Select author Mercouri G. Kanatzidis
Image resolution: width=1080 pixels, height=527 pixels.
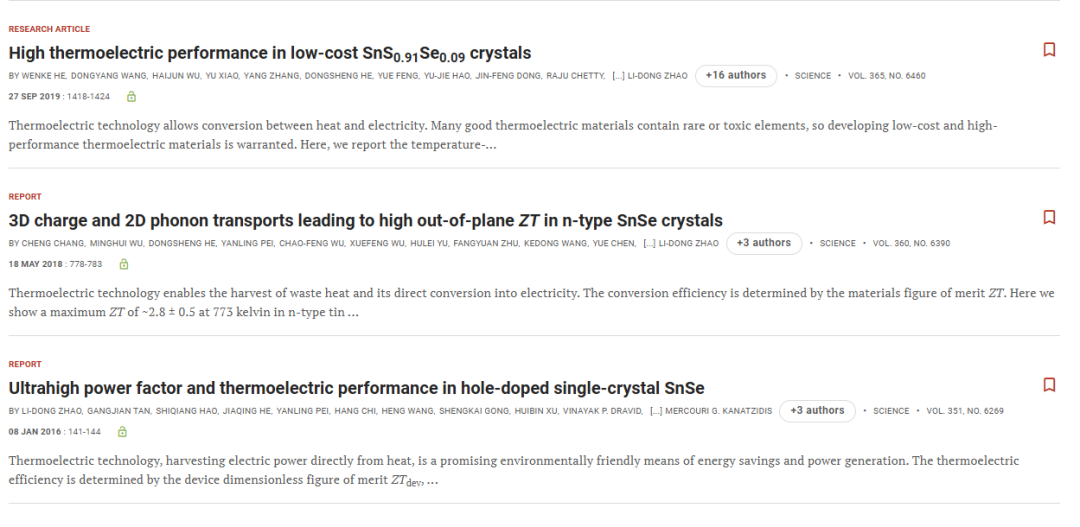(718, 411)
